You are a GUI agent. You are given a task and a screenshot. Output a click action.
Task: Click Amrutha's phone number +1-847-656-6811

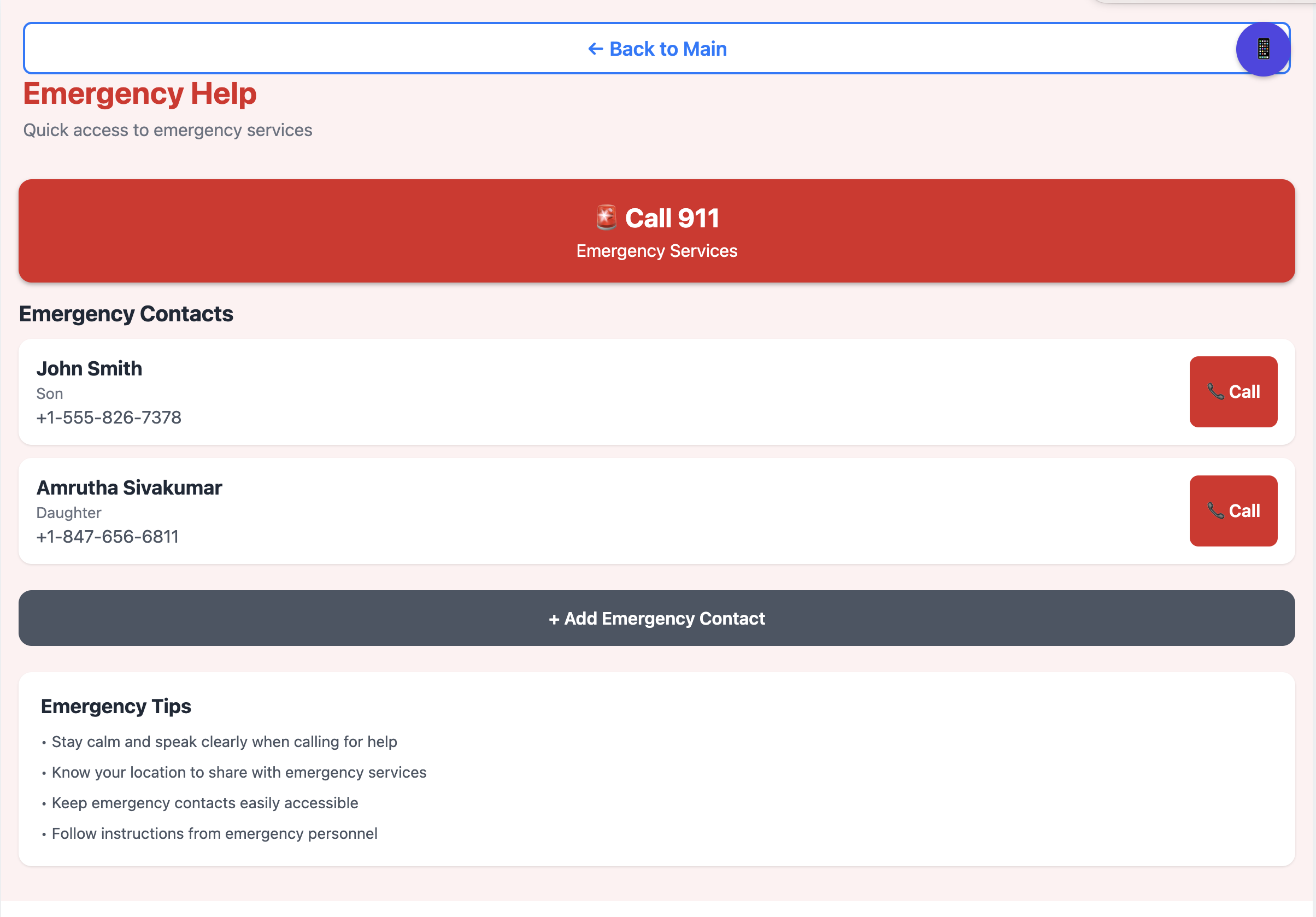[108, 537]
